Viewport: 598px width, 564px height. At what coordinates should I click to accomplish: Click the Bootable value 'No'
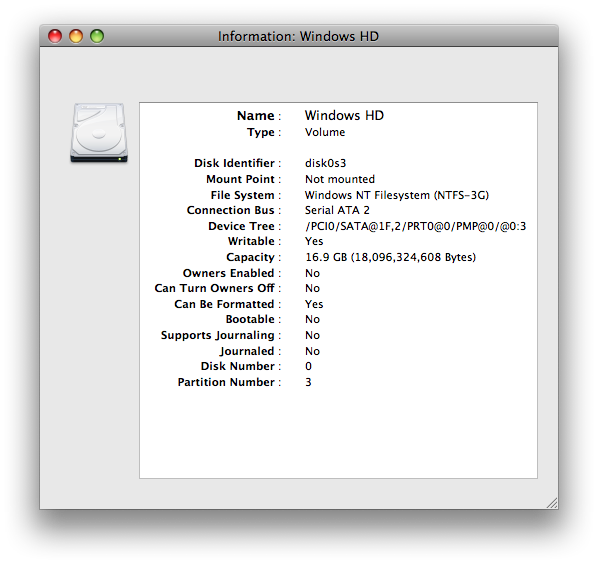tap(312, 319)
